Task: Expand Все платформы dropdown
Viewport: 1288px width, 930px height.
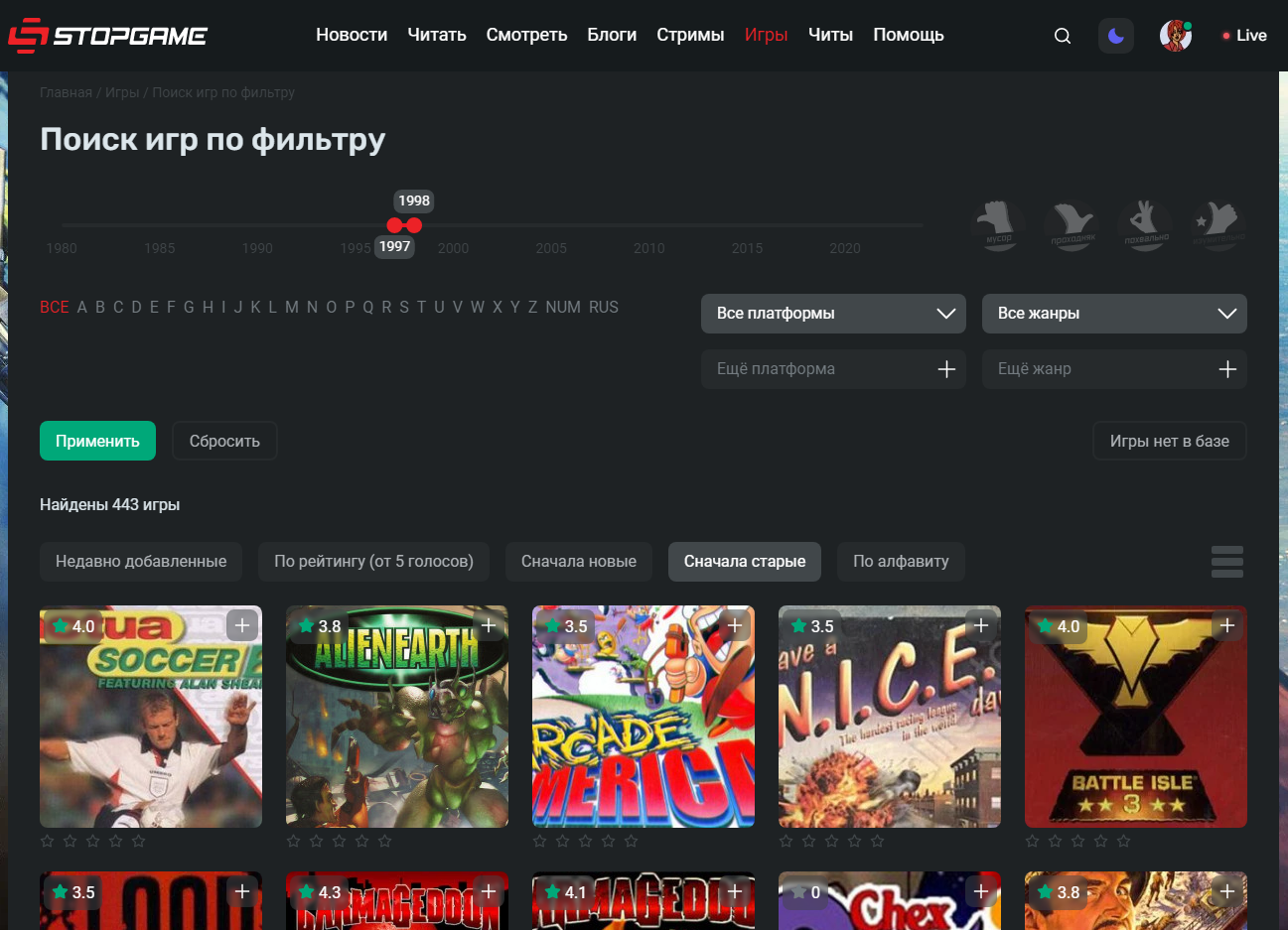Action: point(833,314)
